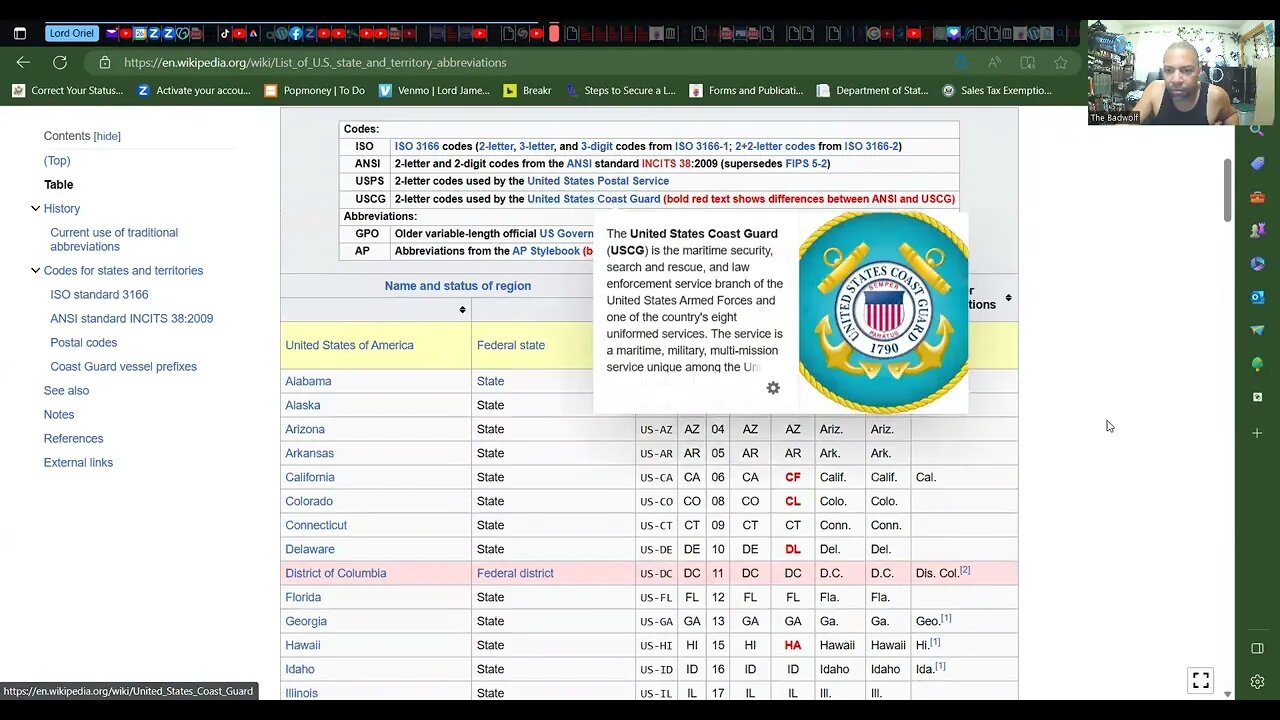Collapse the History section chevron
Viewport: 1280px width, 720px height.
(x=35, y=208)
